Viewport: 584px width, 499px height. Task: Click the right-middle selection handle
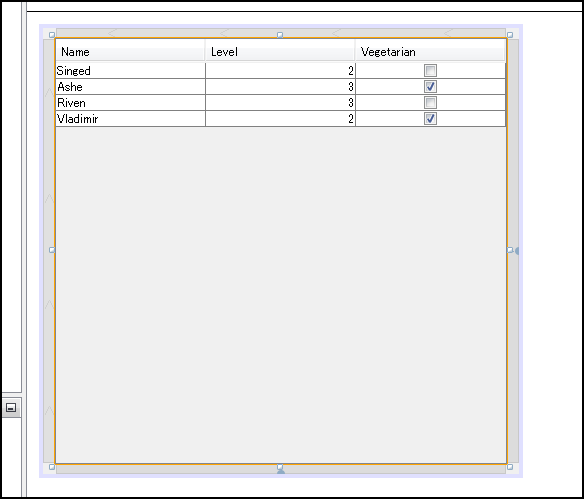[x=510, y=250]
